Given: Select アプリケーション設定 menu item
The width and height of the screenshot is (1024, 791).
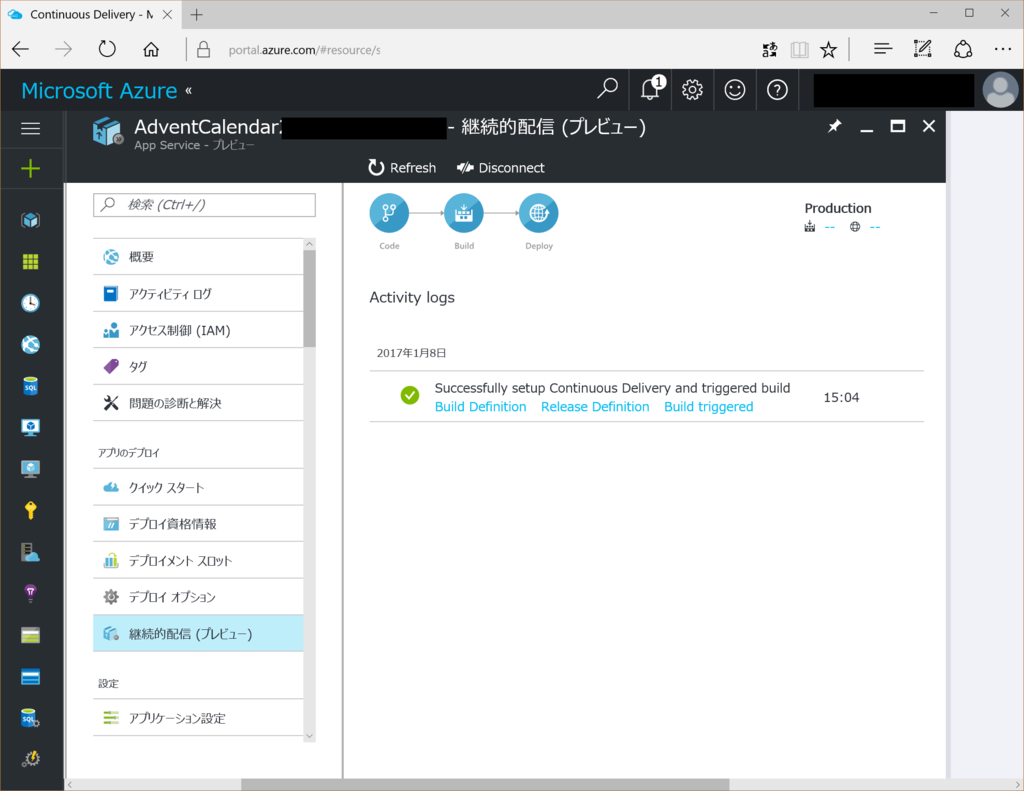Looking at the screenshot, I should 198,718.
